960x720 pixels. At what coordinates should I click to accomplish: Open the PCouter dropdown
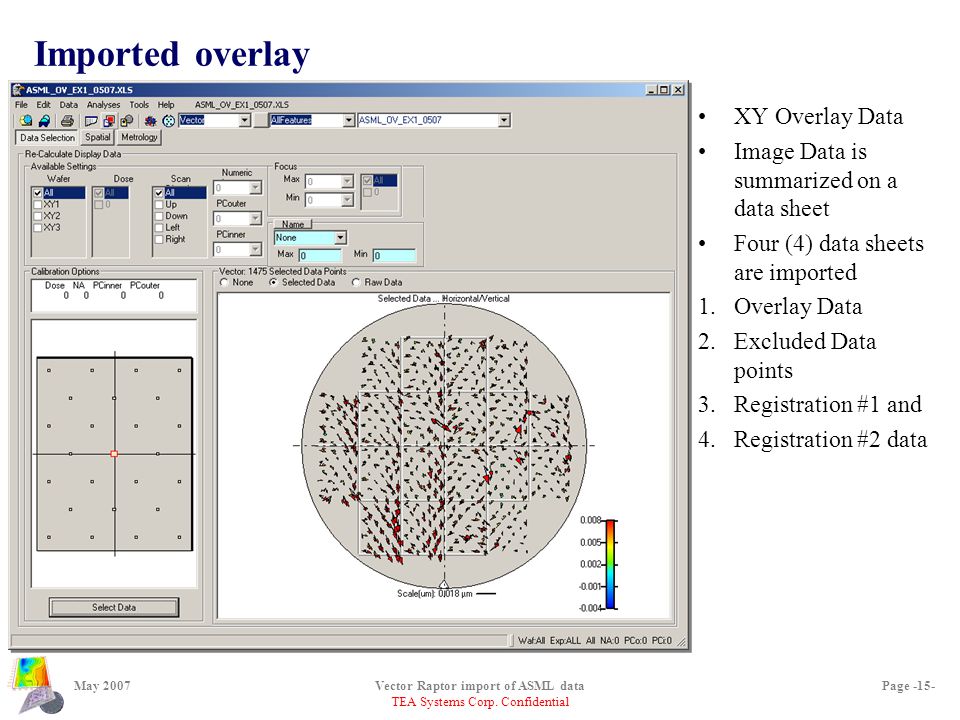click(x=255, y=219)
